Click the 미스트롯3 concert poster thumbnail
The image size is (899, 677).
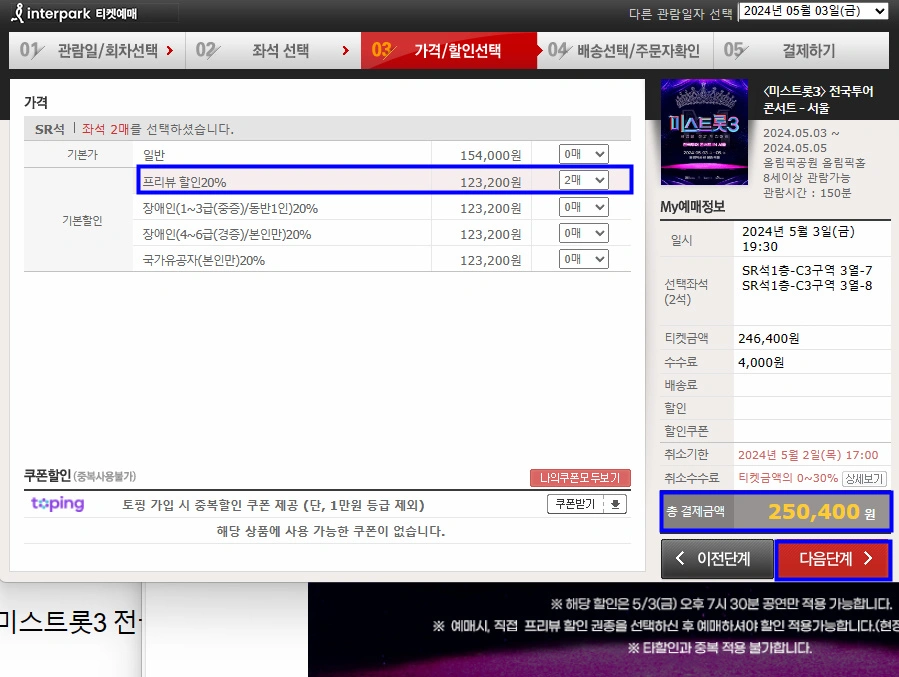[704, 132]
